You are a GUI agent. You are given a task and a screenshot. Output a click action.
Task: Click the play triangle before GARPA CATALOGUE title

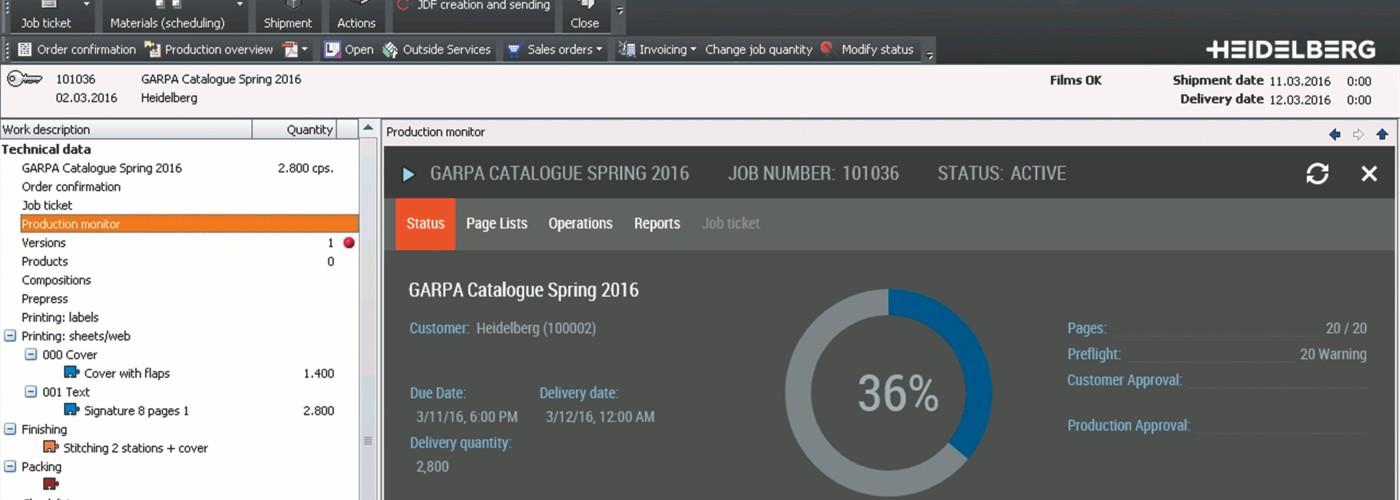[x=408, y=174]
